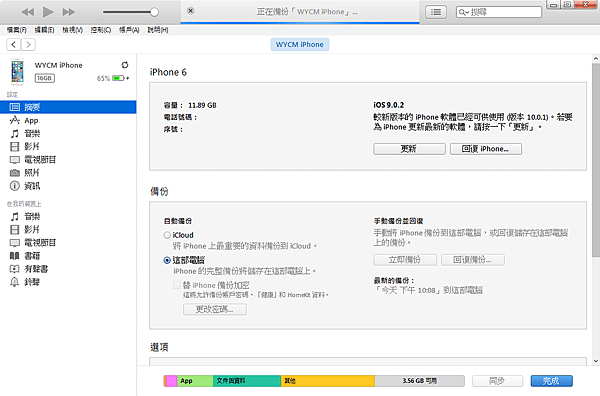Adjust the volume slider knob
This screenshot has width=600, height=396.
point(154,12)
